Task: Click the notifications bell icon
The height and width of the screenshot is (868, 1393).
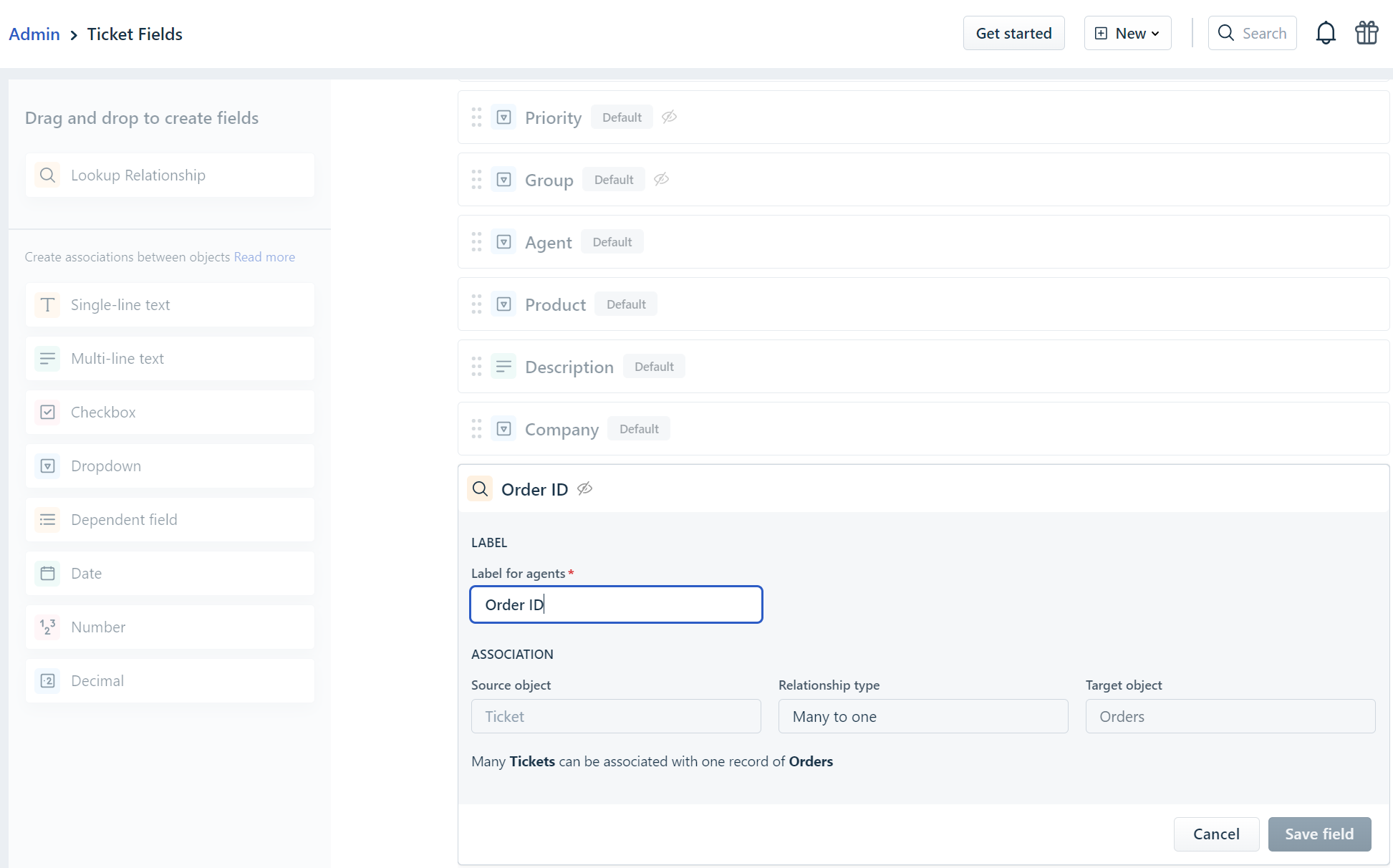Action: coord(1326,33)
